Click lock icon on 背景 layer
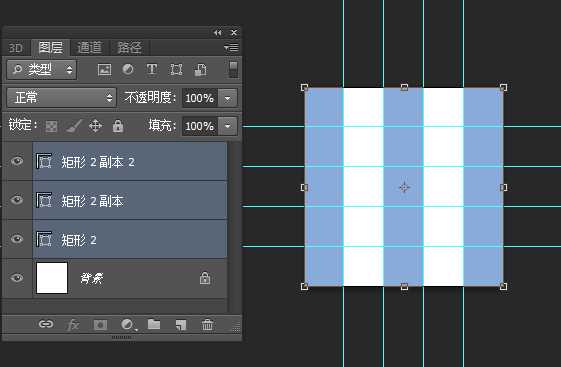This screenshot has height=367, width=561. (205, 278)
